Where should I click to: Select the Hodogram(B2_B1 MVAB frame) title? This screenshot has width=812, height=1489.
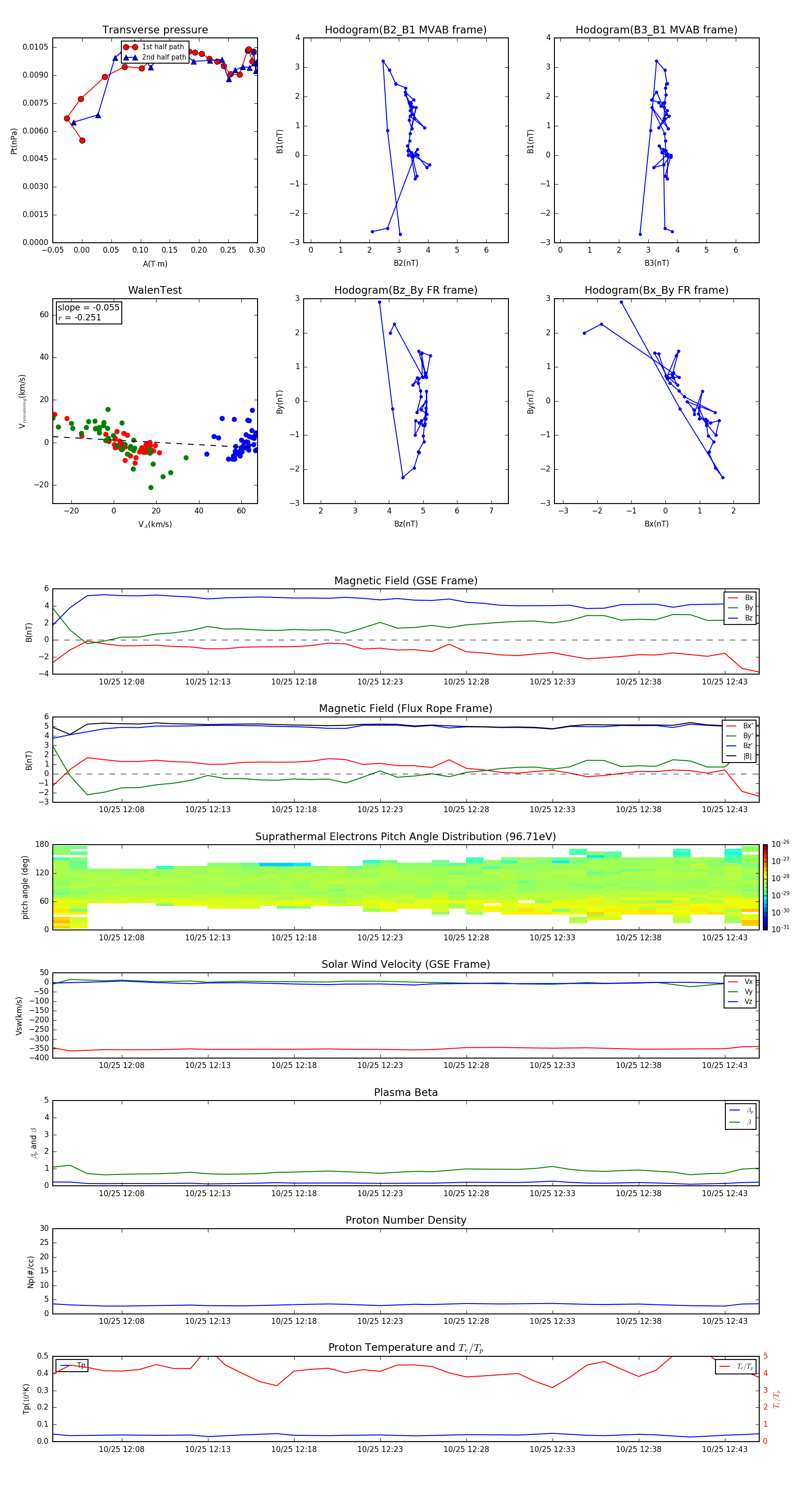tap(405, 30)
